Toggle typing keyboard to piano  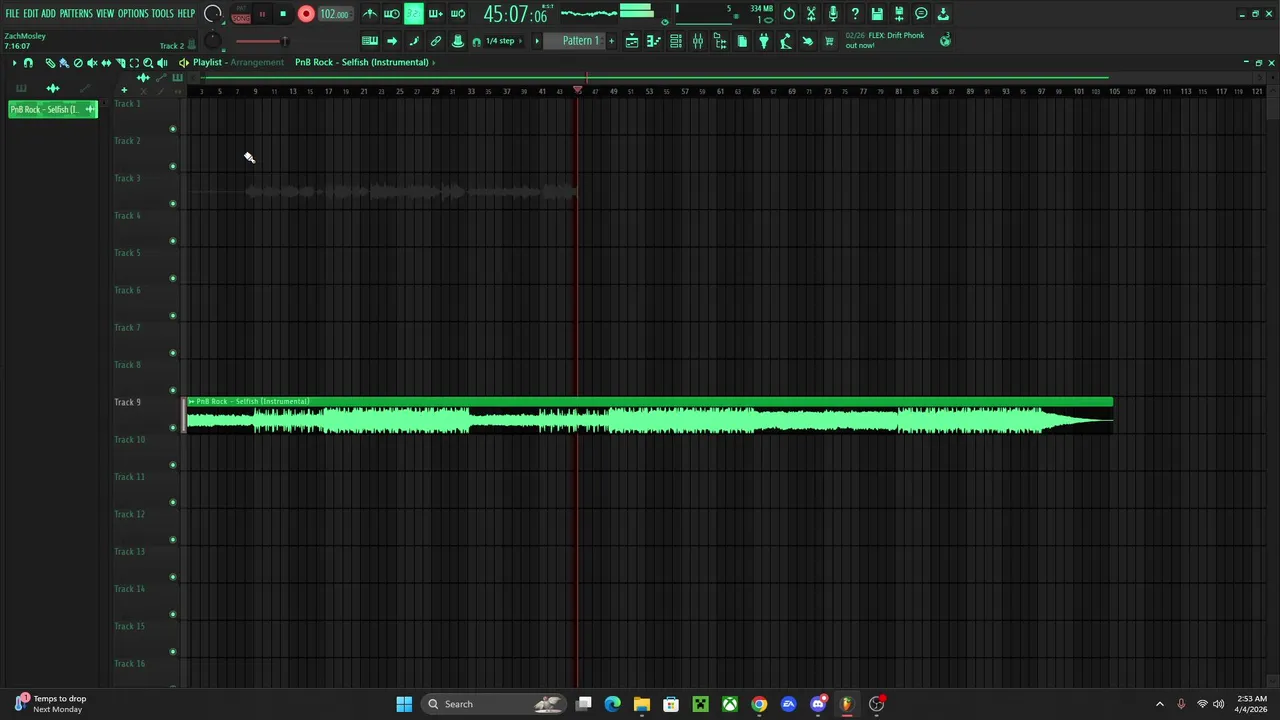pyautogui.click(x=369, y=41)
